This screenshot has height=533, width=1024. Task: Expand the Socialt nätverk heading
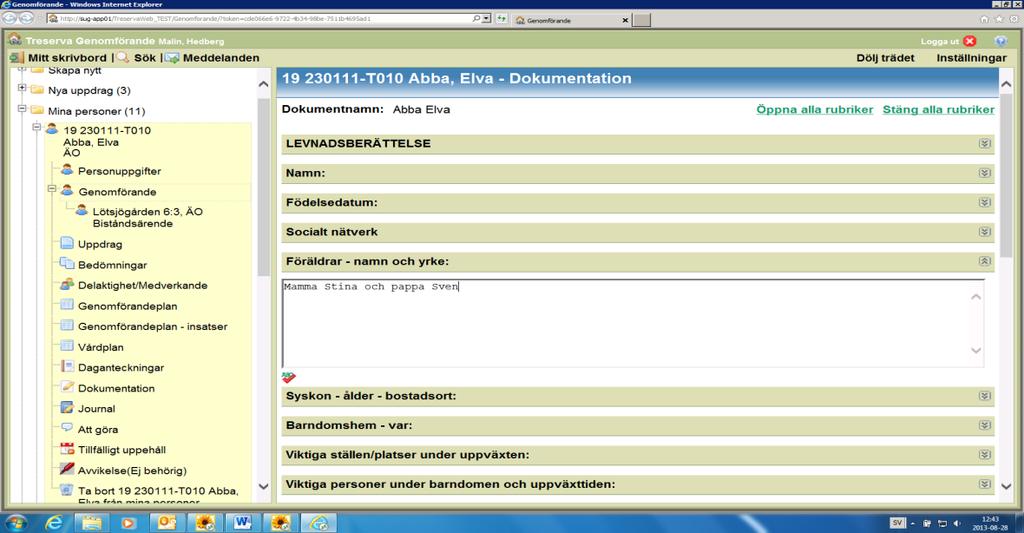985,231
